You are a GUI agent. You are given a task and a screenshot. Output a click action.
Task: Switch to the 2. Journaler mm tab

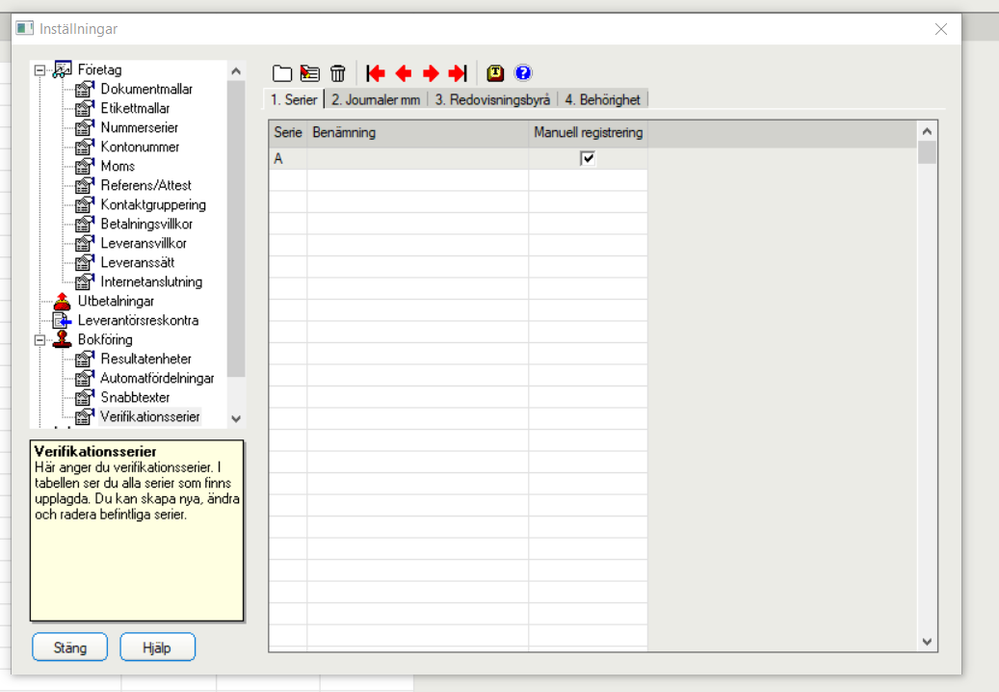pyautogui.click(x=375, y=99)
